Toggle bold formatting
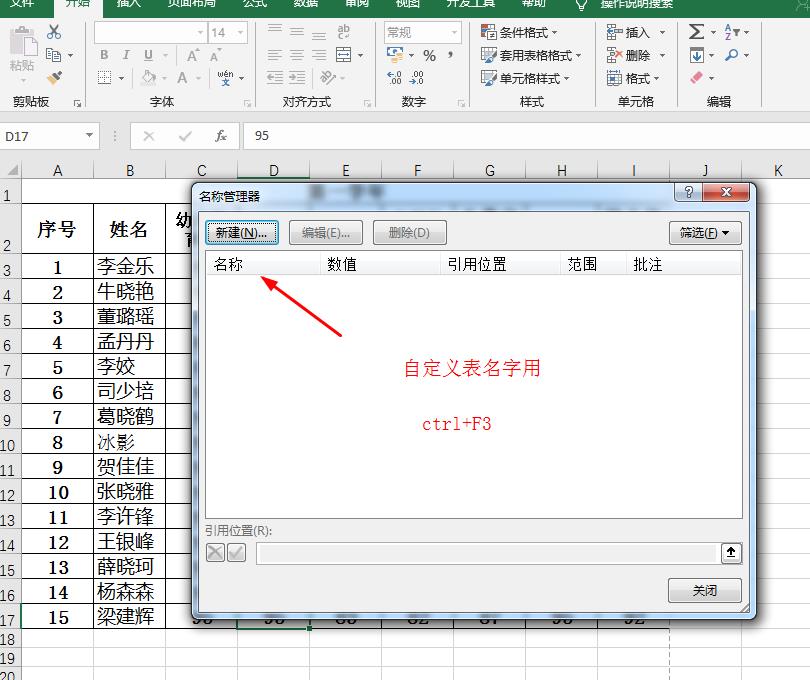This screenshot has height=680, width=810. tap(104, 55)
